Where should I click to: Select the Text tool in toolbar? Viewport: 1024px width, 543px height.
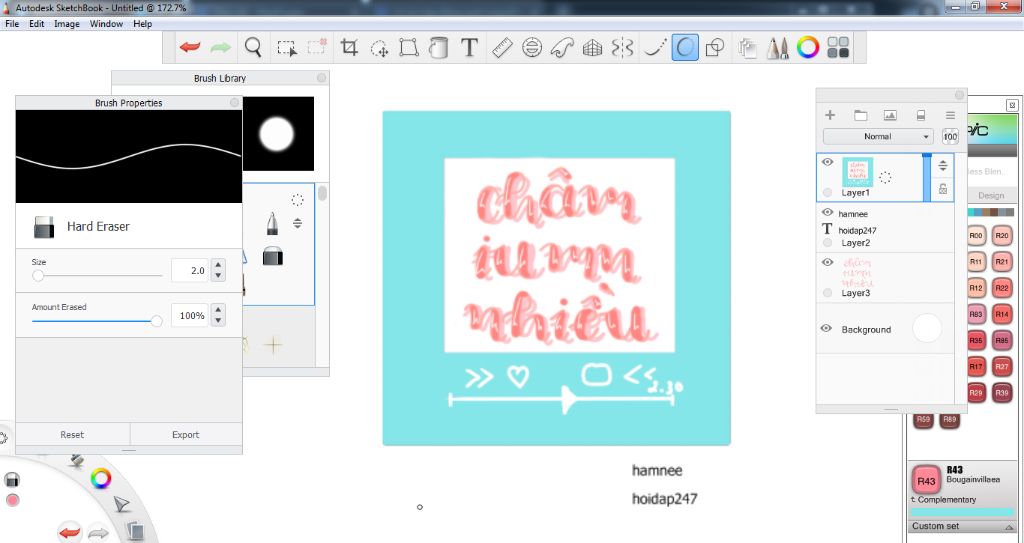pos(469,48)
